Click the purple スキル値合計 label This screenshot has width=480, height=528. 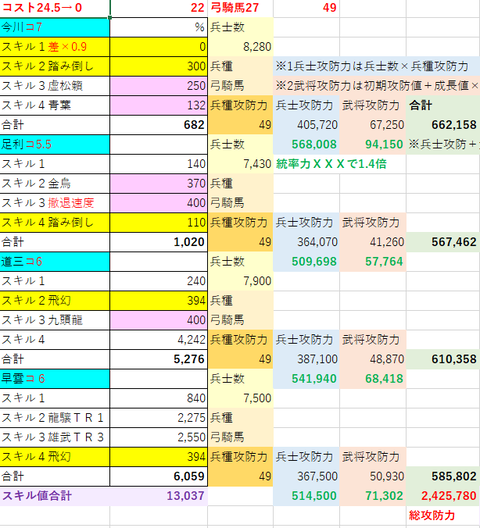(37, 496)
